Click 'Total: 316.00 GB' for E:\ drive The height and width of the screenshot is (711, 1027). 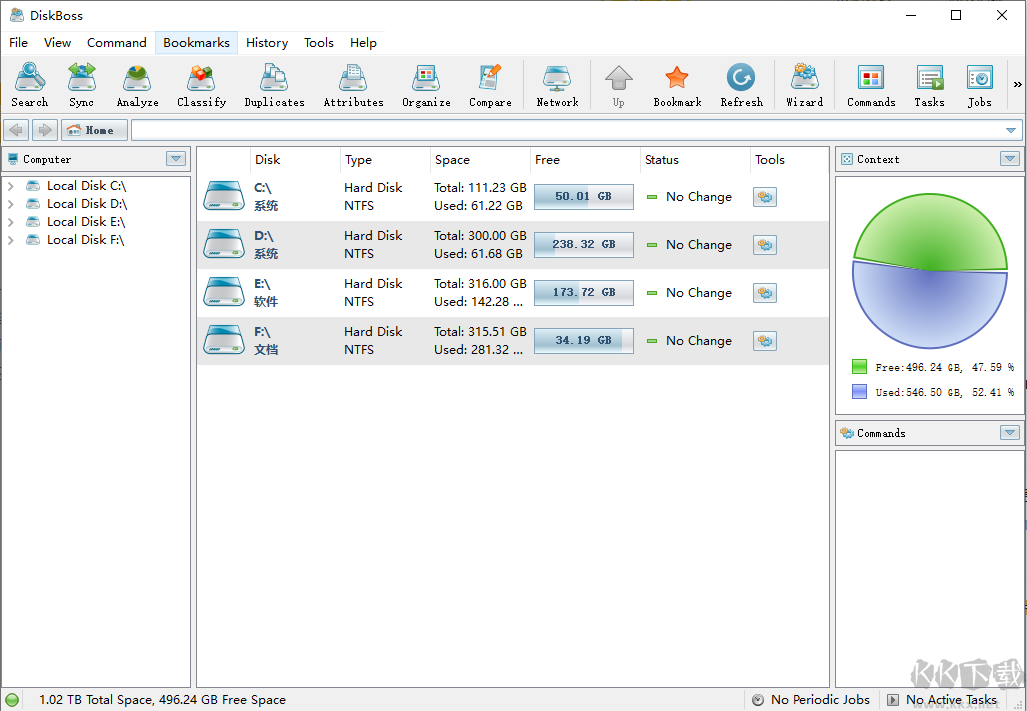coord(480,283)
